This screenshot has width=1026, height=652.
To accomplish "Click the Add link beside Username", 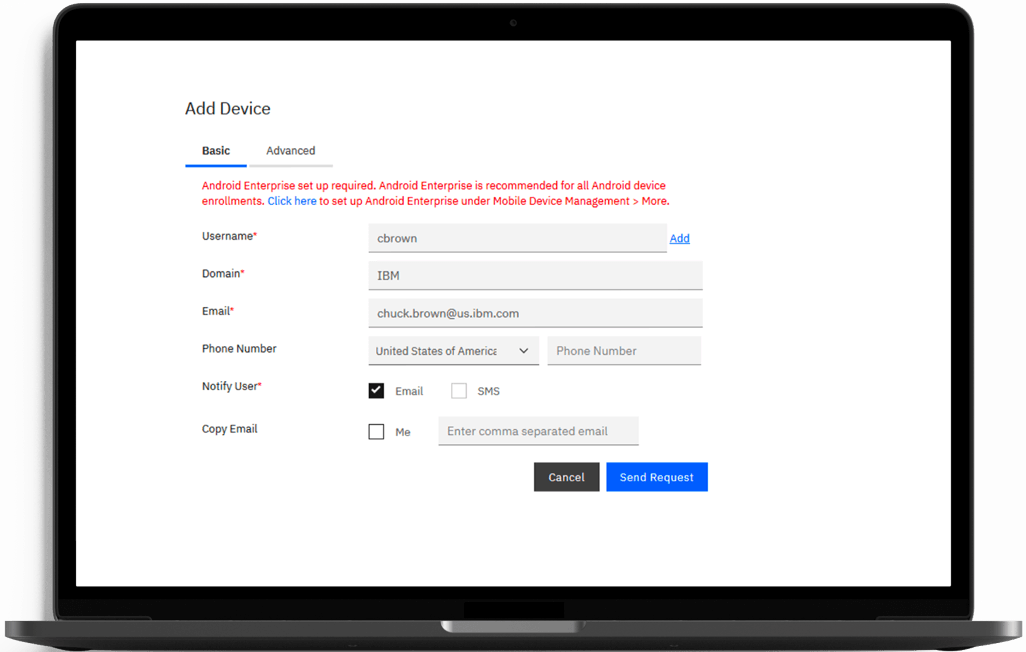I will [x=679, y=238].
